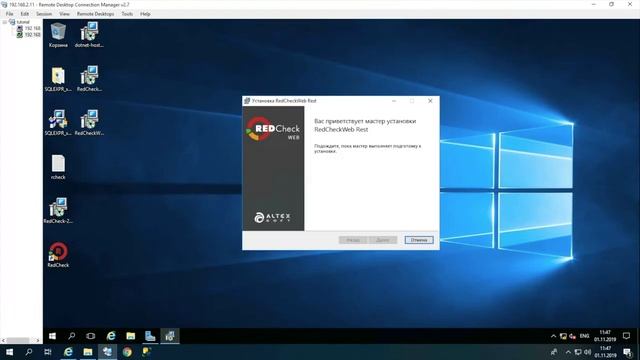The height and width of the screenshot is (360, 640).
Task: Open host taskbar Task View
Action: (x=48, y=352)
